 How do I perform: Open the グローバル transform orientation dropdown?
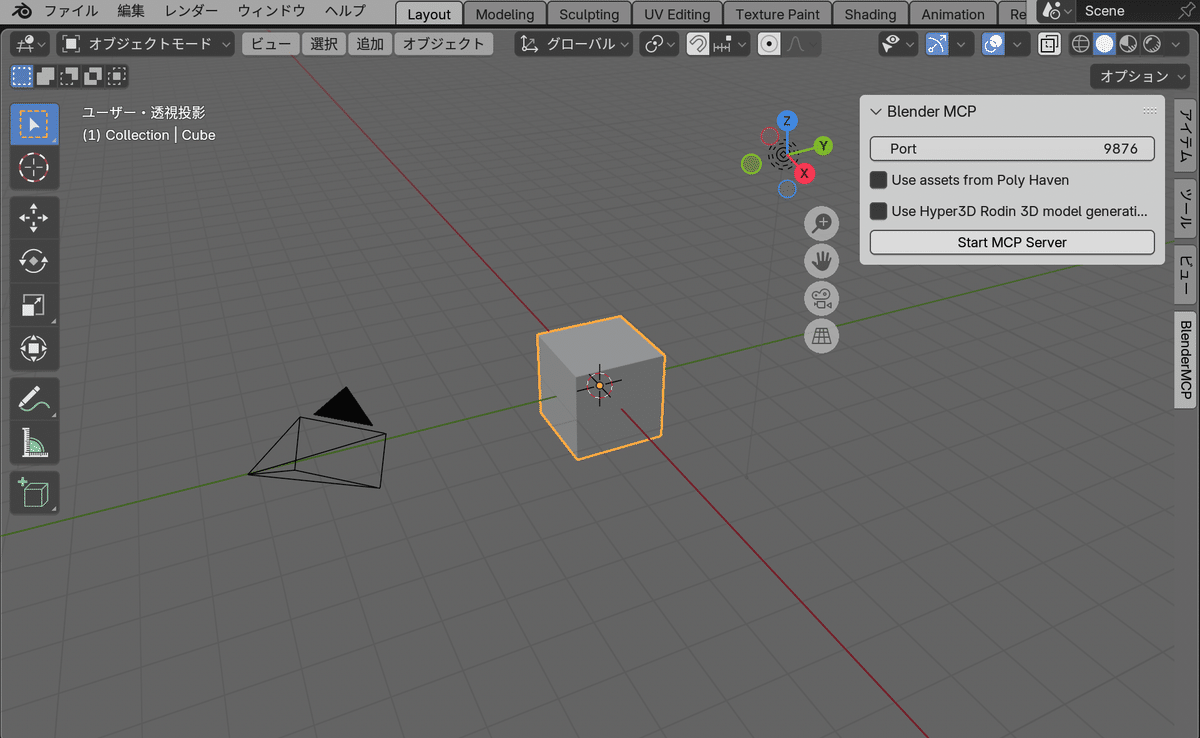pos(573,43)
